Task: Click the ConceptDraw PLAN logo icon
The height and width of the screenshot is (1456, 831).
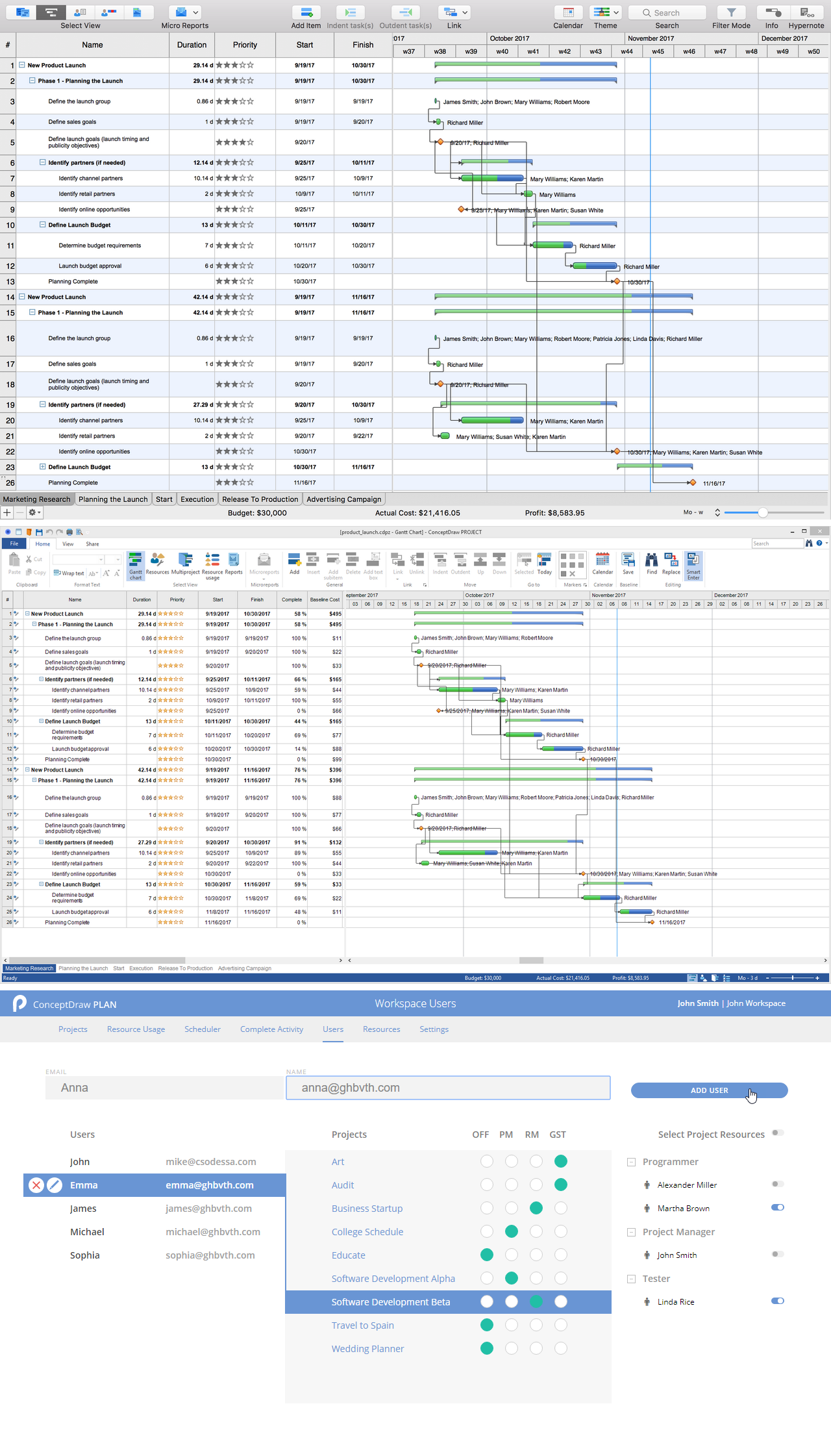Action: [x=20, y=1003]
